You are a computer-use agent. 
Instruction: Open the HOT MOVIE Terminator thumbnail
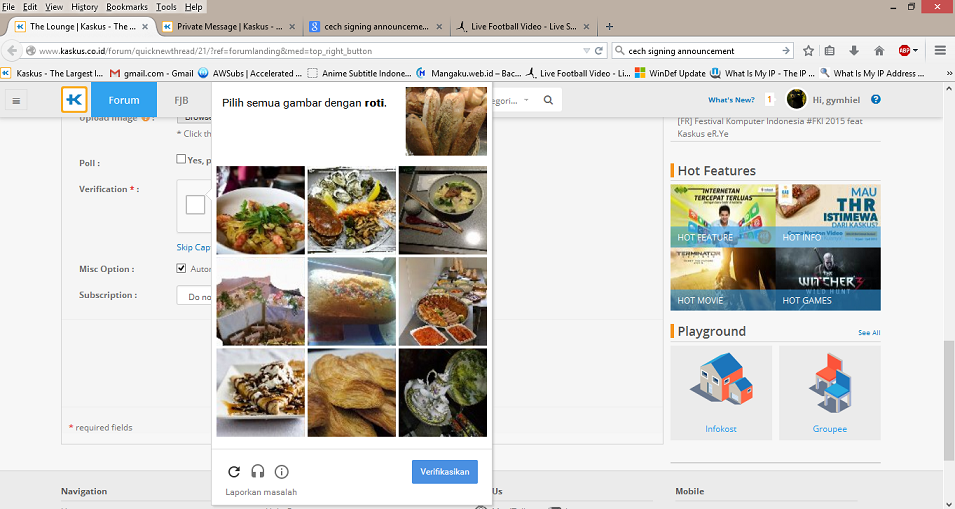tap(723, 279)
